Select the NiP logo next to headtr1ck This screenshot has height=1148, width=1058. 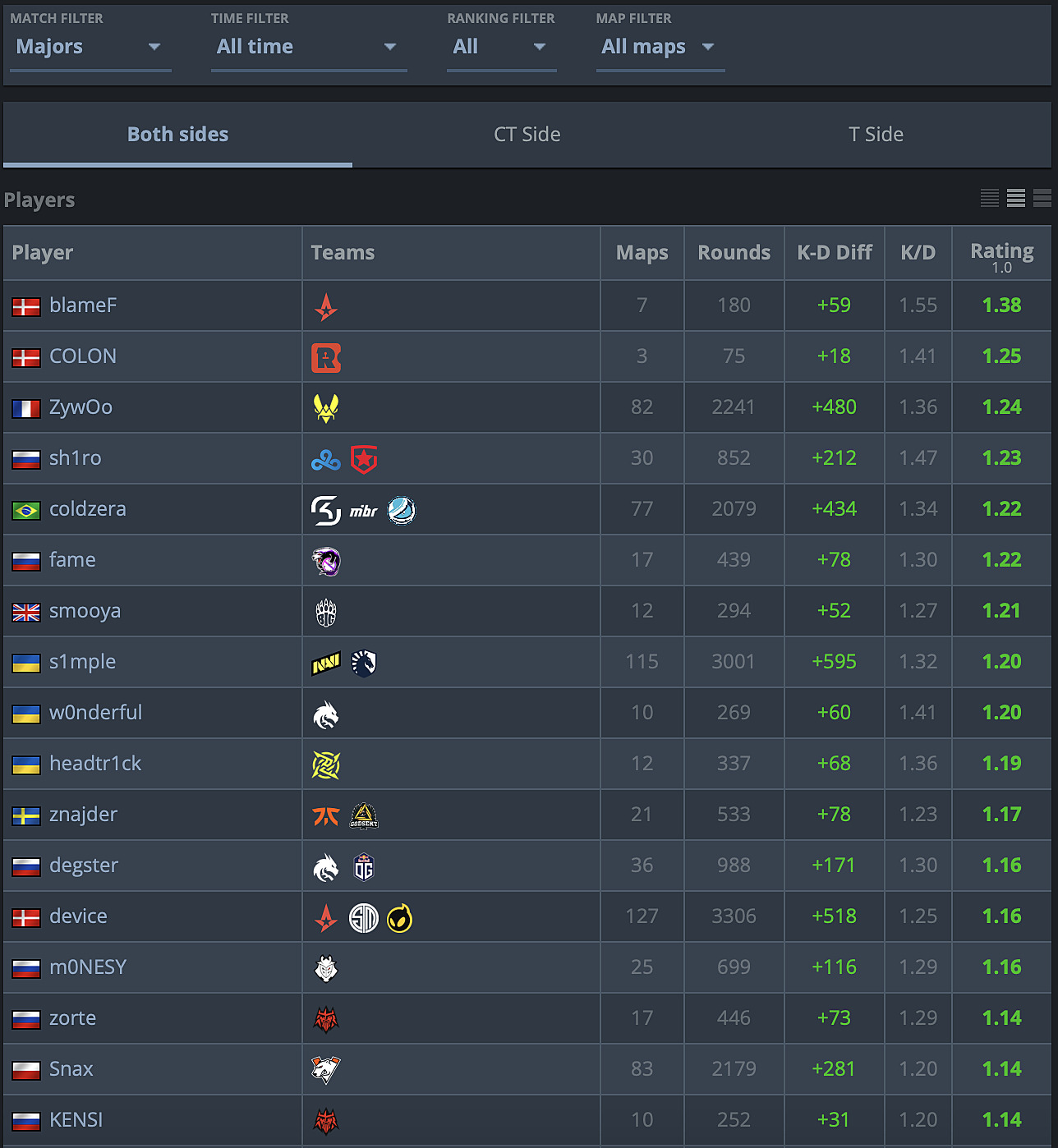pos(326,763)
